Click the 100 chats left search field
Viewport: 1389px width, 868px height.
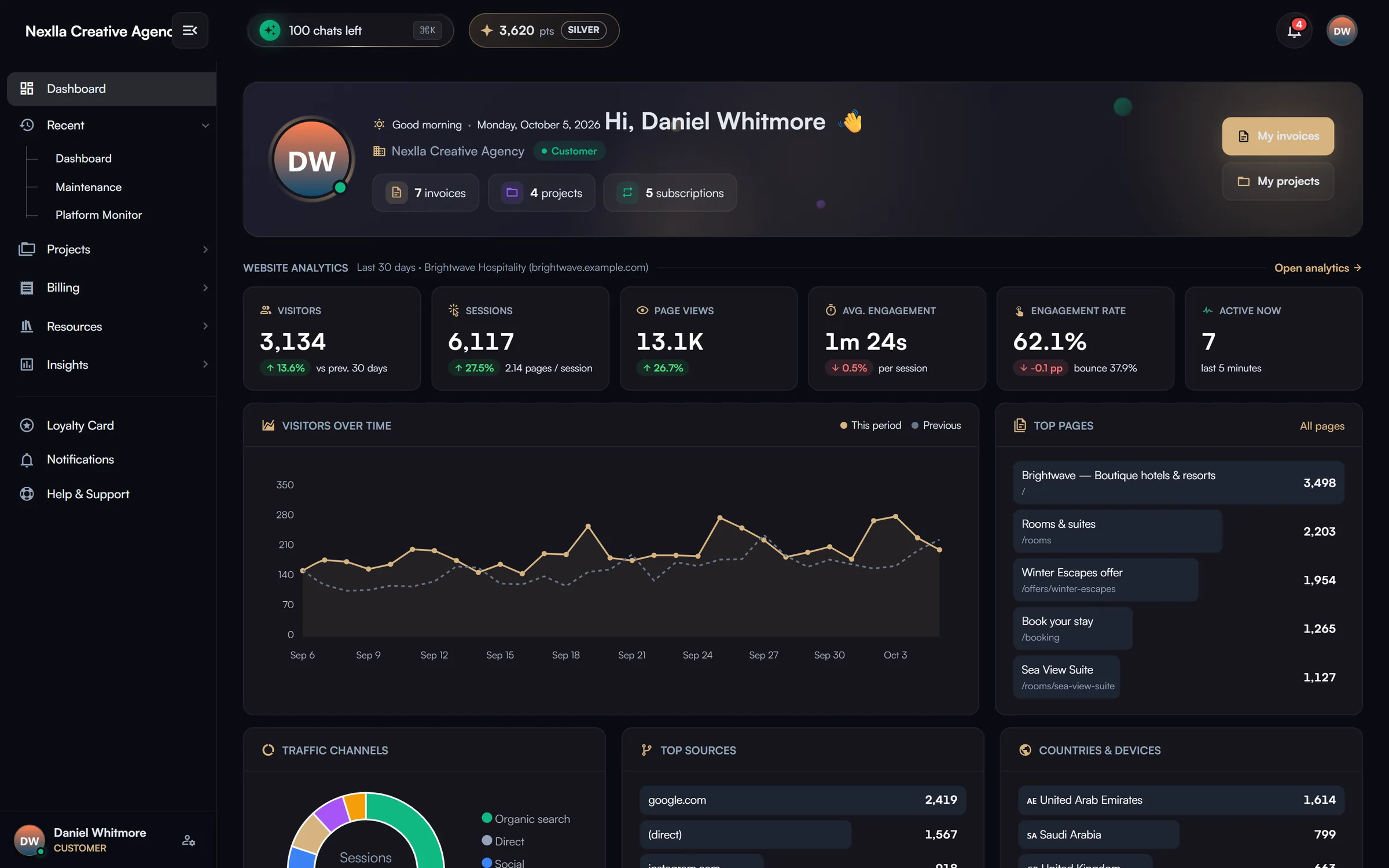[x=350, y=30]
